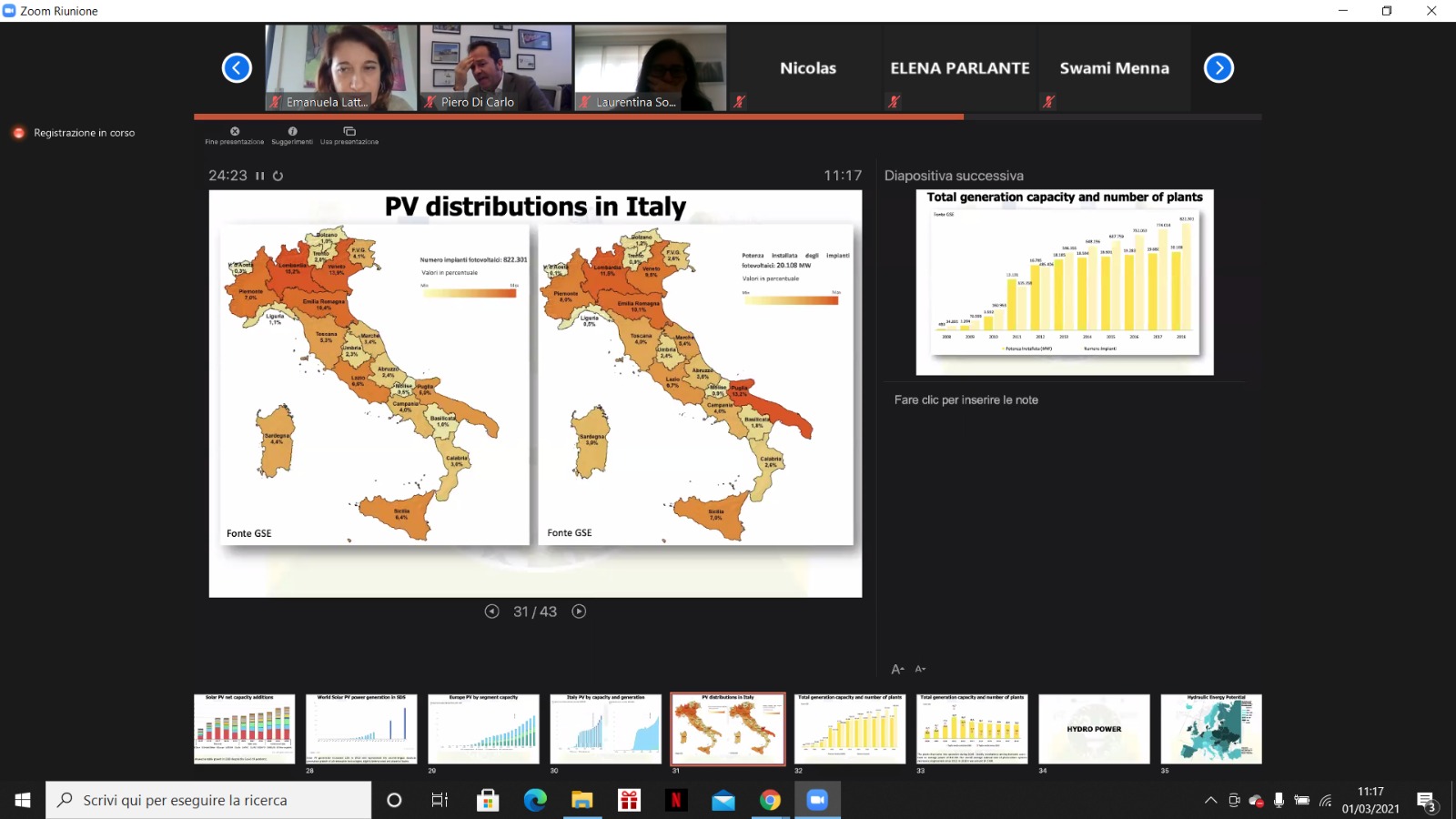Select Hydraulic Energy Potential slide thumbnail
This screenshot has height=819, width=1456.
1211,729
